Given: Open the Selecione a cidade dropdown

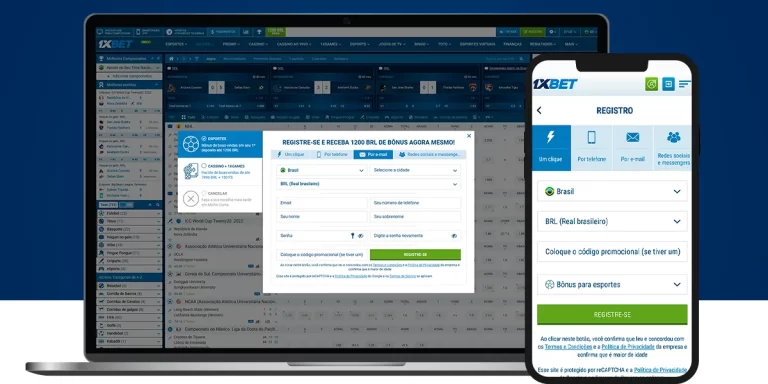Looking at the screenshot, I should click(415, 170).
